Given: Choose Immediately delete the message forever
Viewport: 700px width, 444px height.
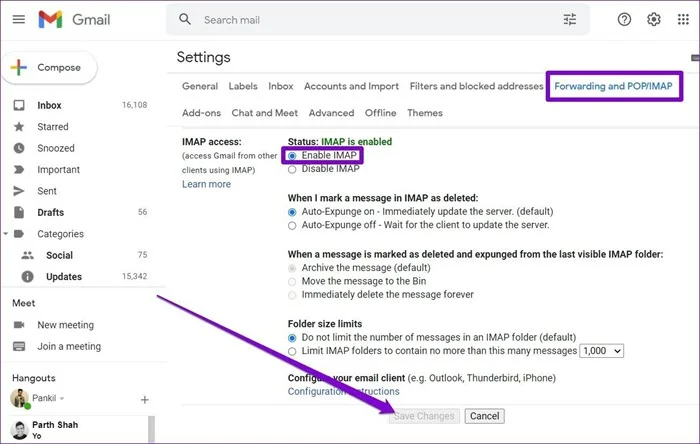Looking at the screenshot, I should (292, 295).
